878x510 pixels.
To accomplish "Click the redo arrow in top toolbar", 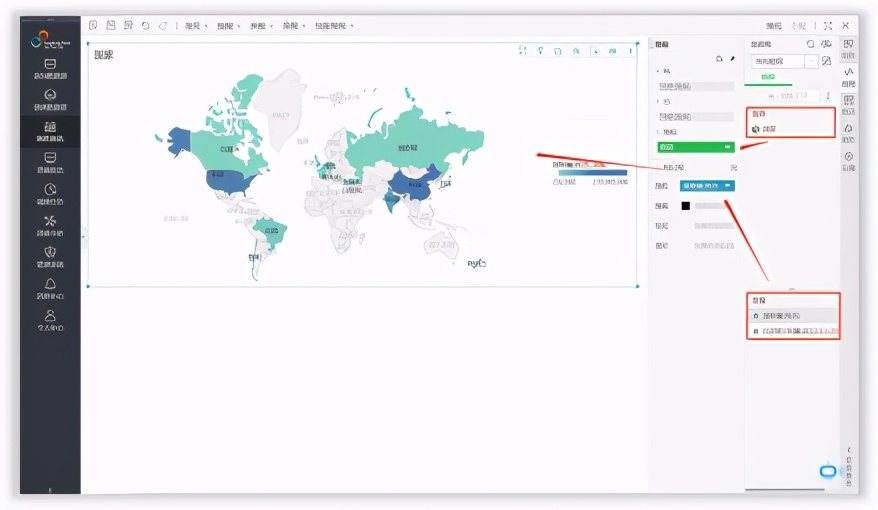I will (x=162, y=25).
